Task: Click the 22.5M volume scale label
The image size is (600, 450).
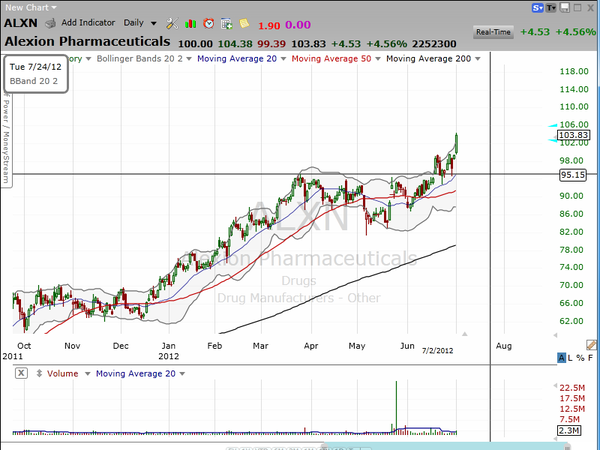Action: click(572, 388)
